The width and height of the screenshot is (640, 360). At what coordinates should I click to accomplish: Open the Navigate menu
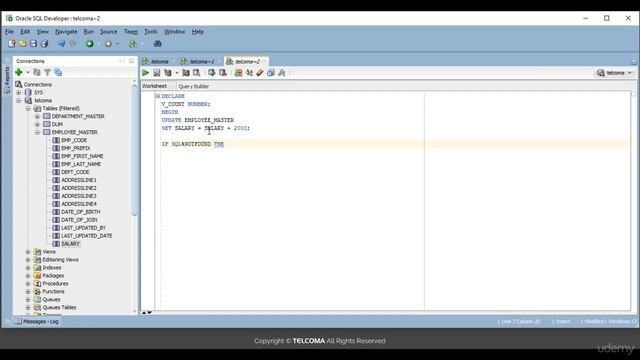click(x=66, y=31)
